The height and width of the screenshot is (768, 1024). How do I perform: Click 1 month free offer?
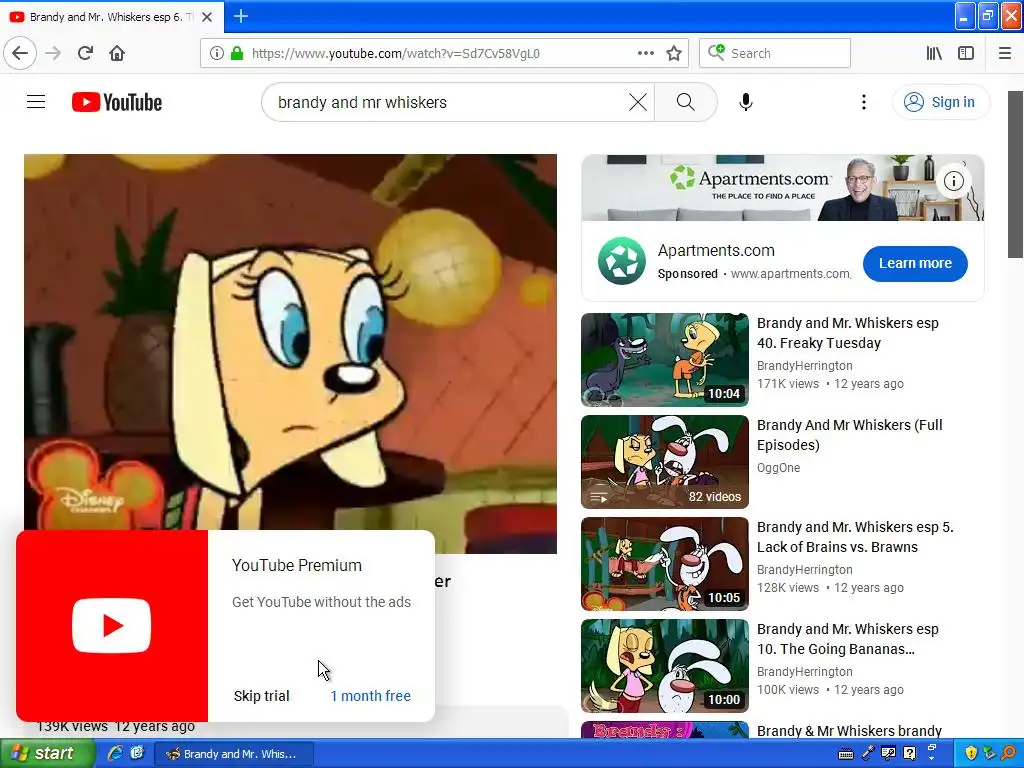pos(370,696)
